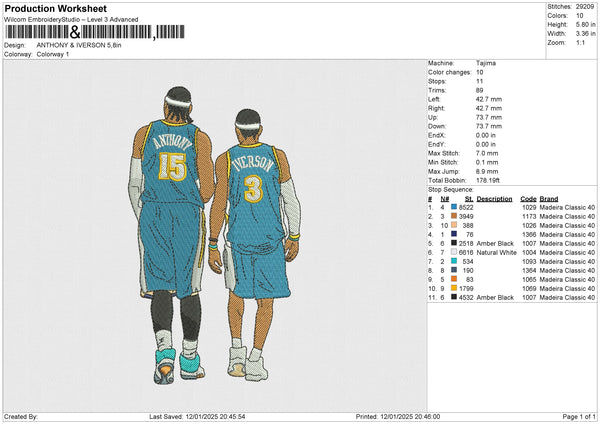This screenshot has width=600, height=424.
Task: Click the design name ANTHONY & IVERSON 5,8in
Action: [x=79, y=45]
